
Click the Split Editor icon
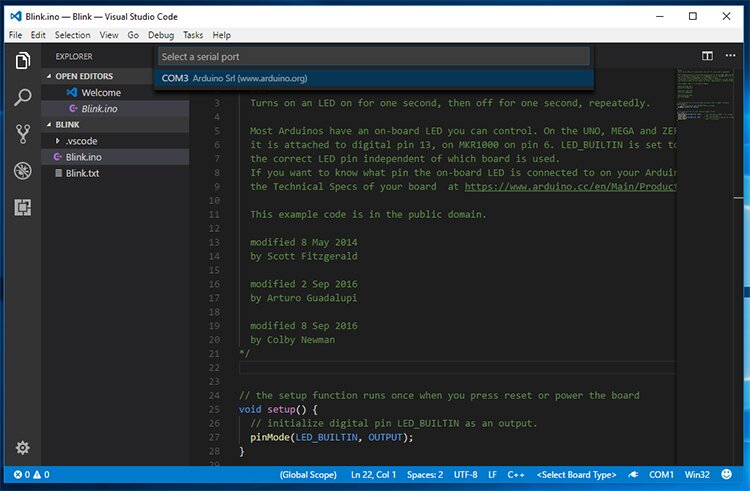pos(707,56)
